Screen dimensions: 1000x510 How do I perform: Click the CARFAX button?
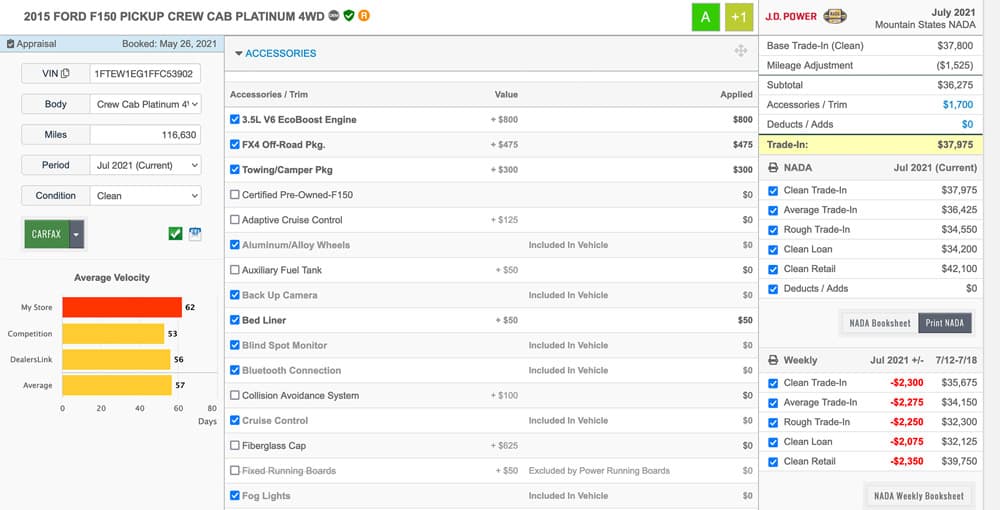(47, 234)
